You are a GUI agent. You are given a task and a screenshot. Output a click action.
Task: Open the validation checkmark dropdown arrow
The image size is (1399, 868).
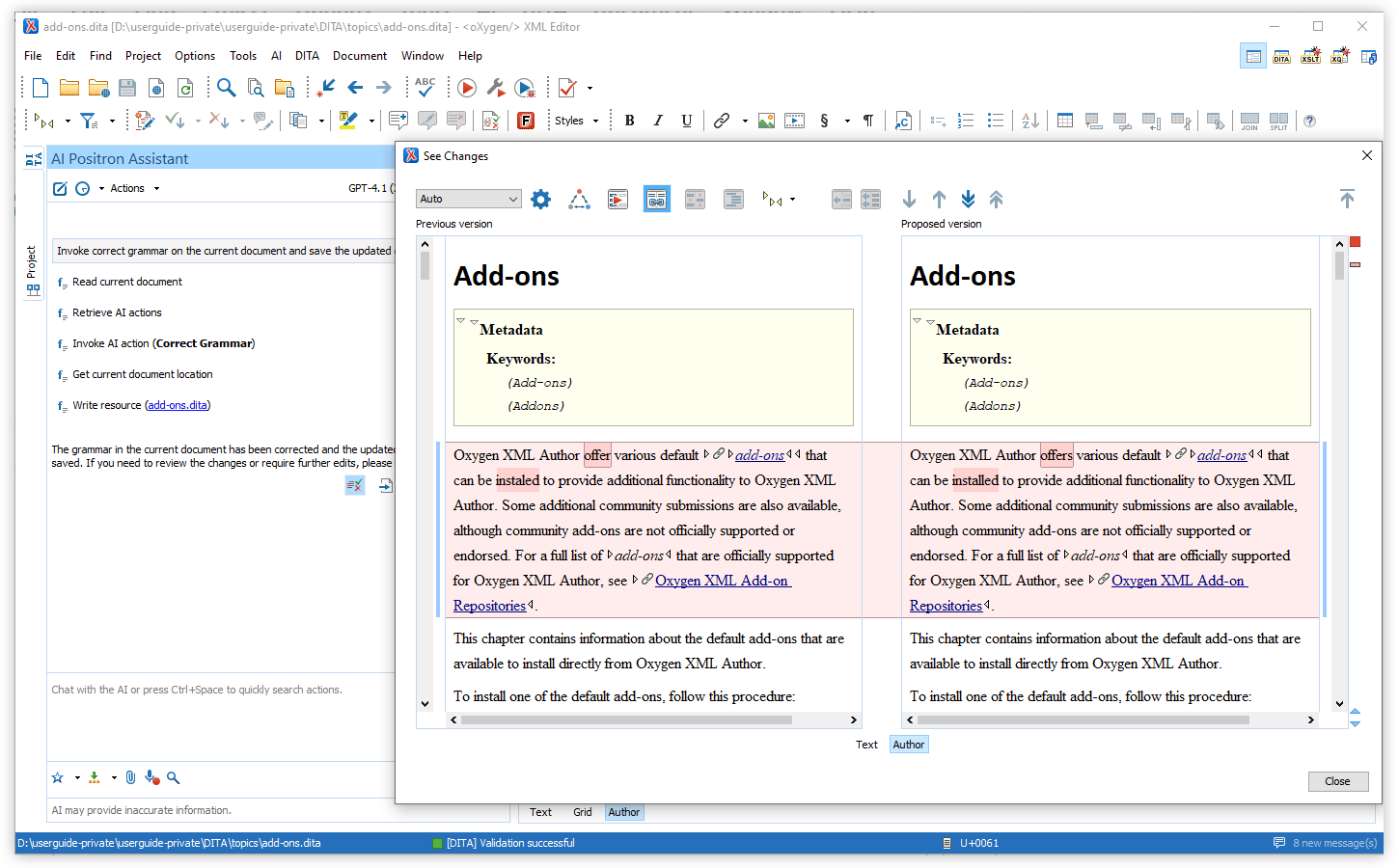[x=590, y=88]
